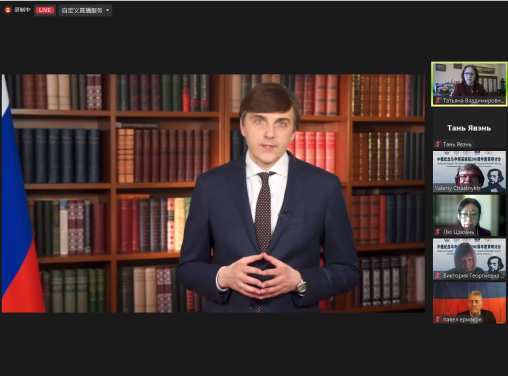Click muted mic icon on Татьяна Владимировна's tile
This screenshot has width=508, height=376.
[438, 100]
